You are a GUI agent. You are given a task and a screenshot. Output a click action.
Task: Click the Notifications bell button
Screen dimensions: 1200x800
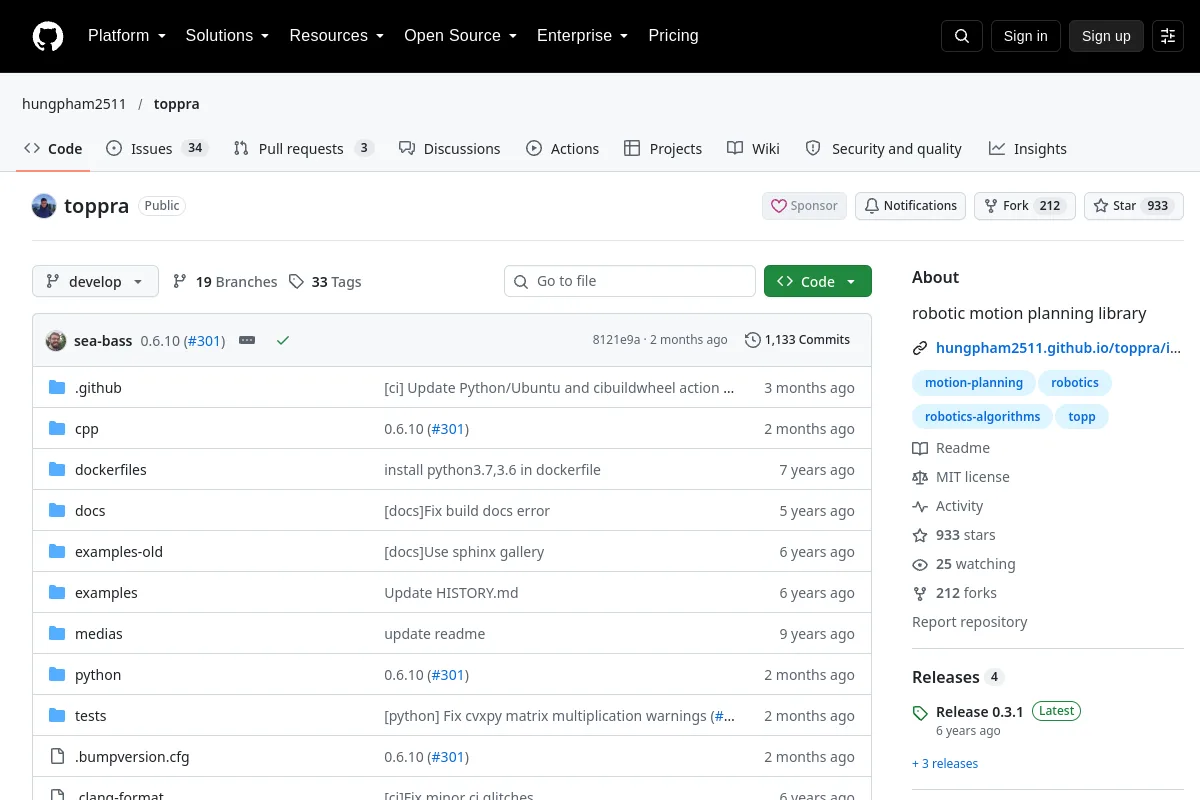click(910, 206)
